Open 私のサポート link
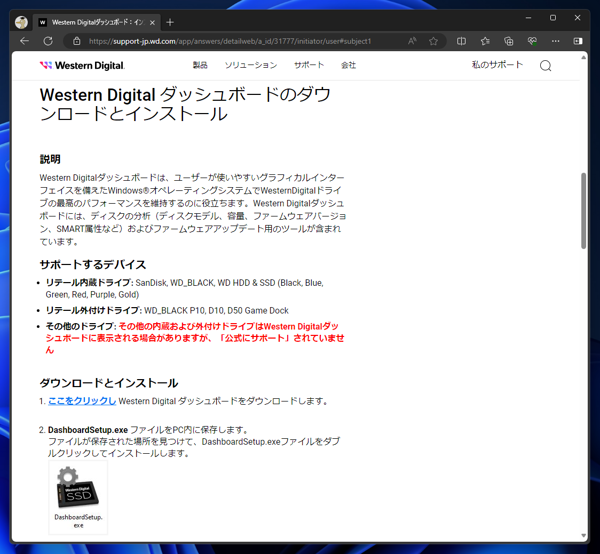The width and height of the screenshot is (600, 554). pos(497,65)
